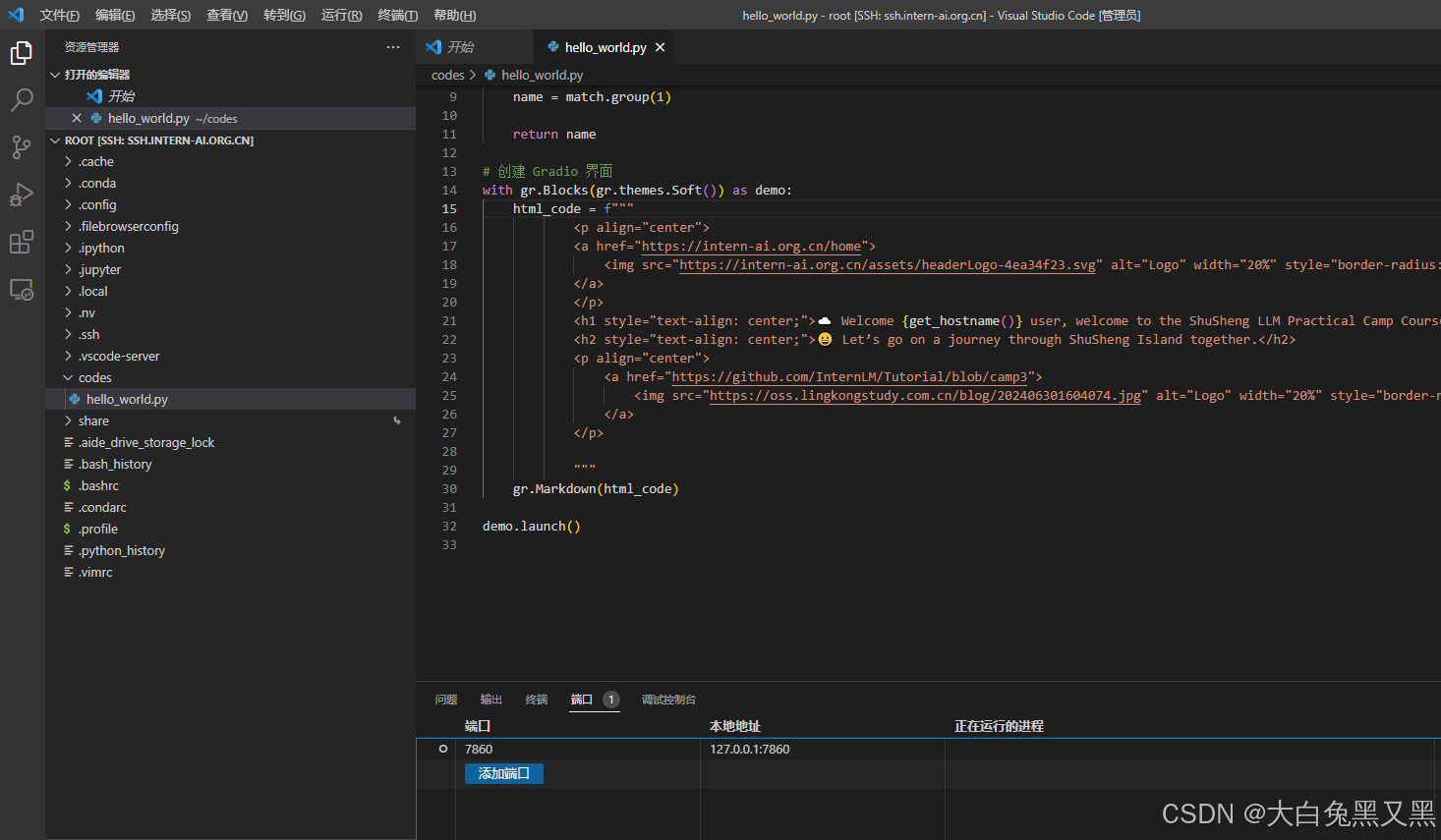Switch to the 调试控制台 panel tab
This screenshot has height=840, width=1441.
pos(668,700)
